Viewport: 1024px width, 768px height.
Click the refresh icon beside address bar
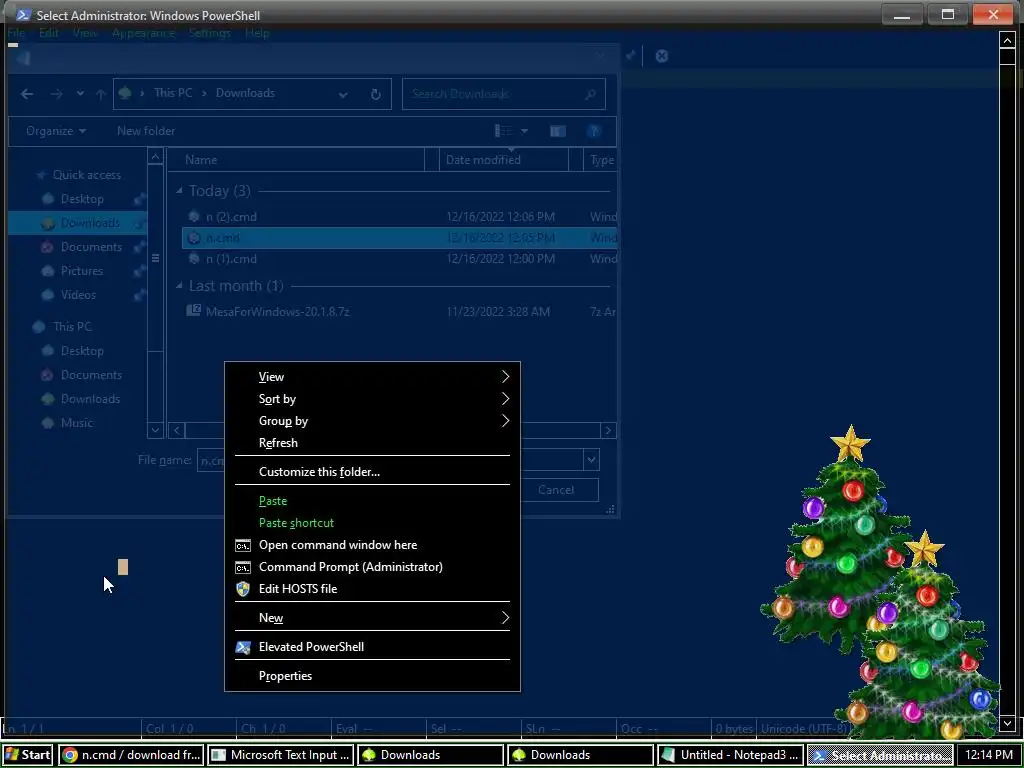376,94
